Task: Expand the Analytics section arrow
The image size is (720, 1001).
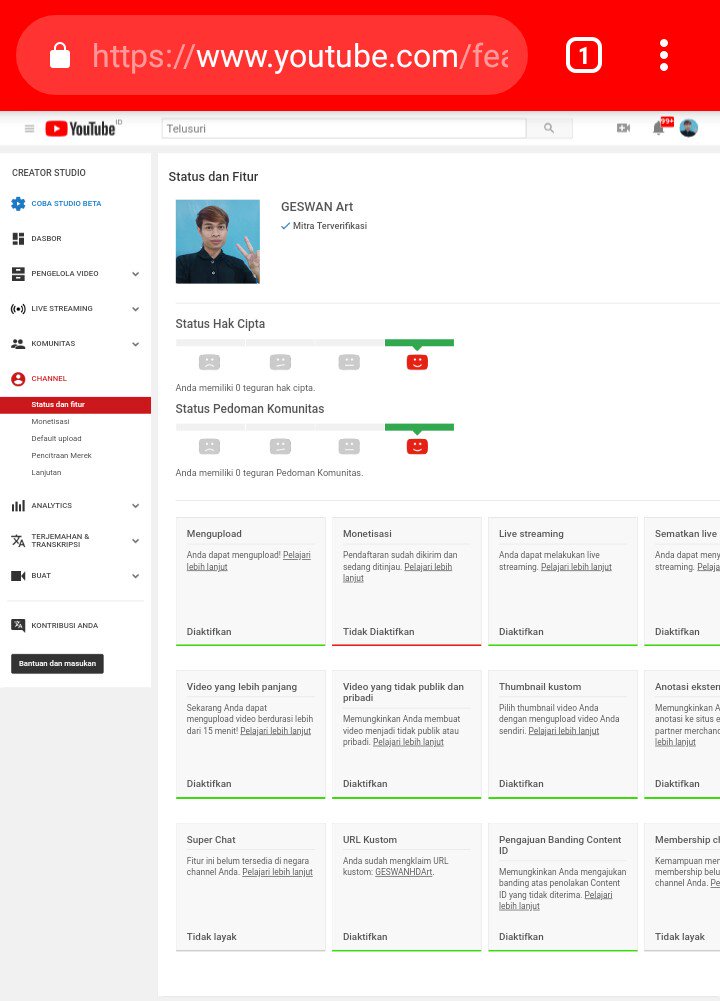Action: 135,506
